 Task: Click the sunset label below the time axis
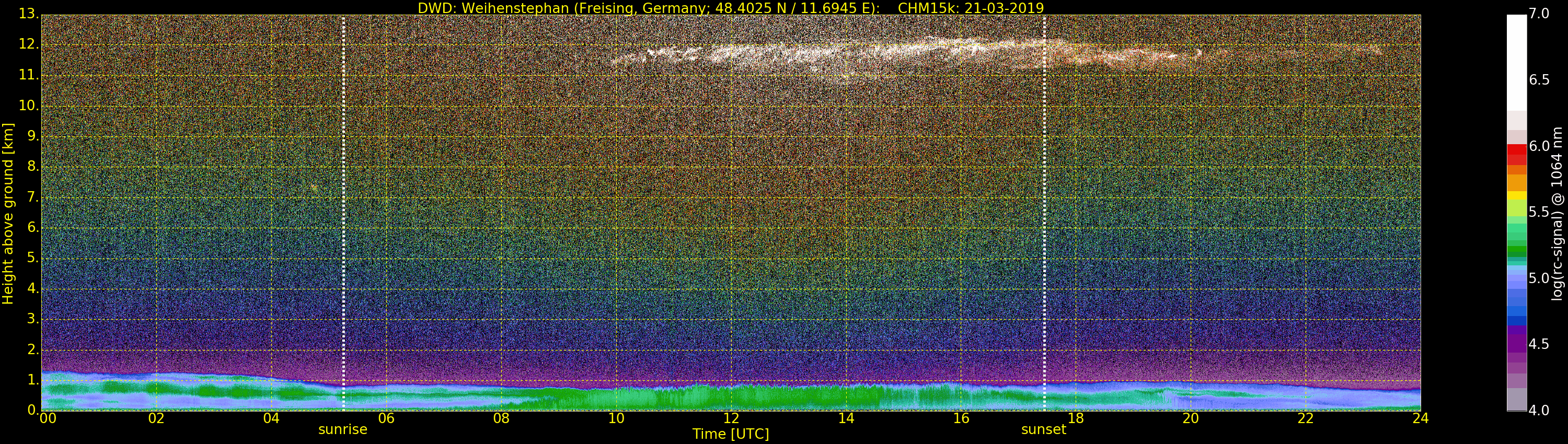coord(1043,429)
